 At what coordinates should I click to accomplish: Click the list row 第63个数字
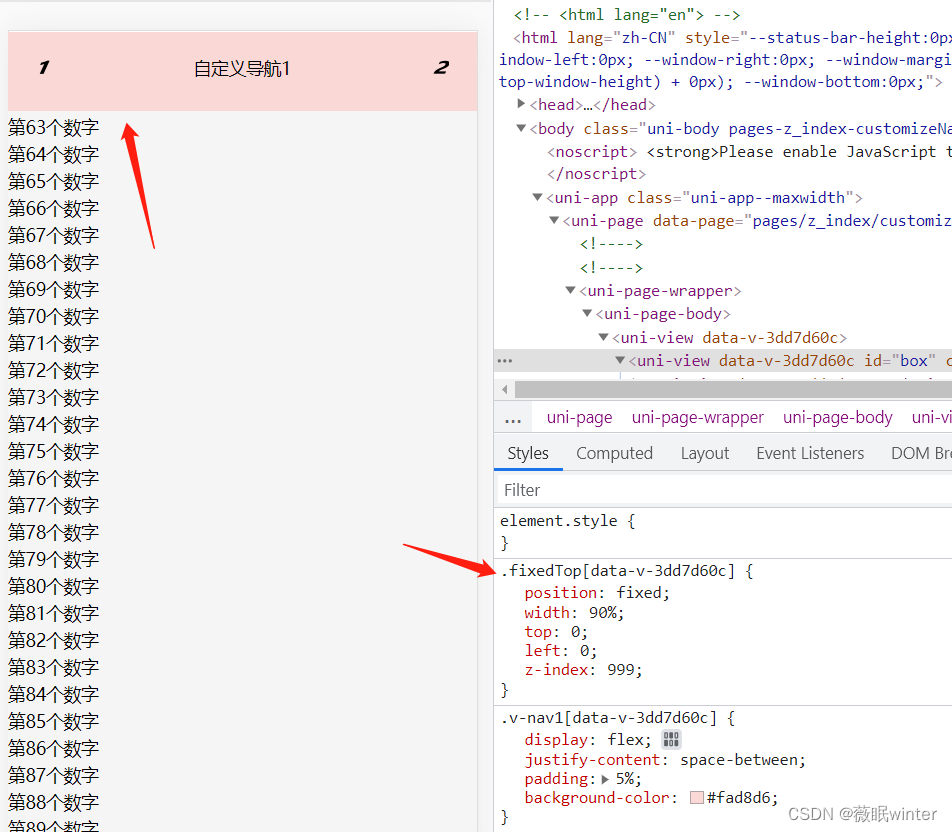(53, 128)
